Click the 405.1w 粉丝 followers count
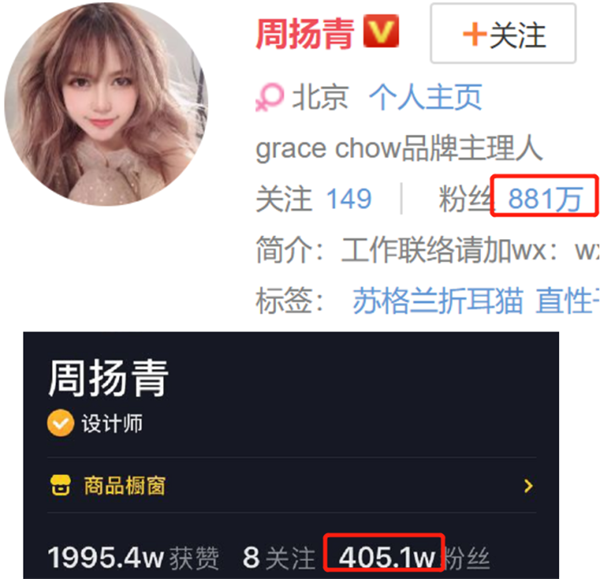Viewport: 600px width, 579px height. click(x=414, y=558)
